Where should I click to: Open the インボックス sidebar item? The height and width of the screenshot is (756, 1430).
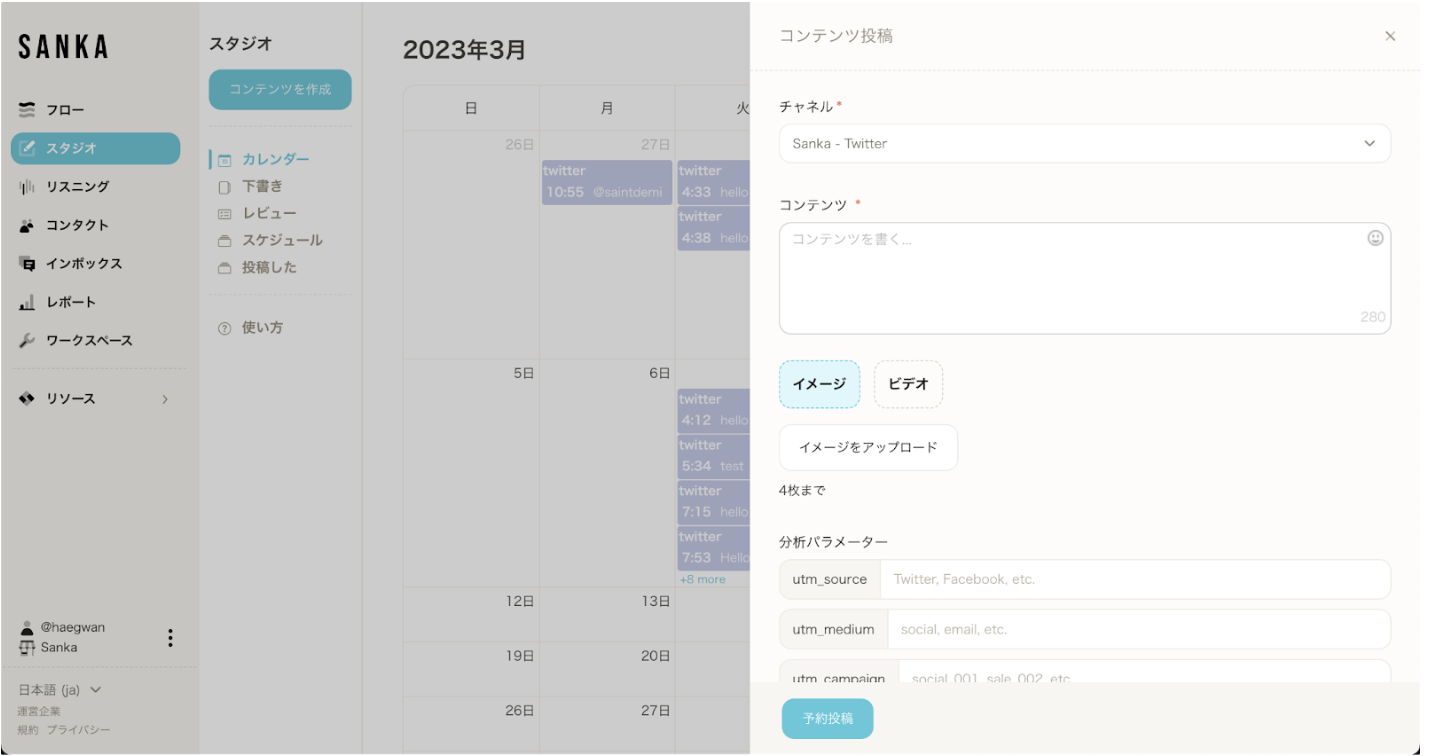83,264
